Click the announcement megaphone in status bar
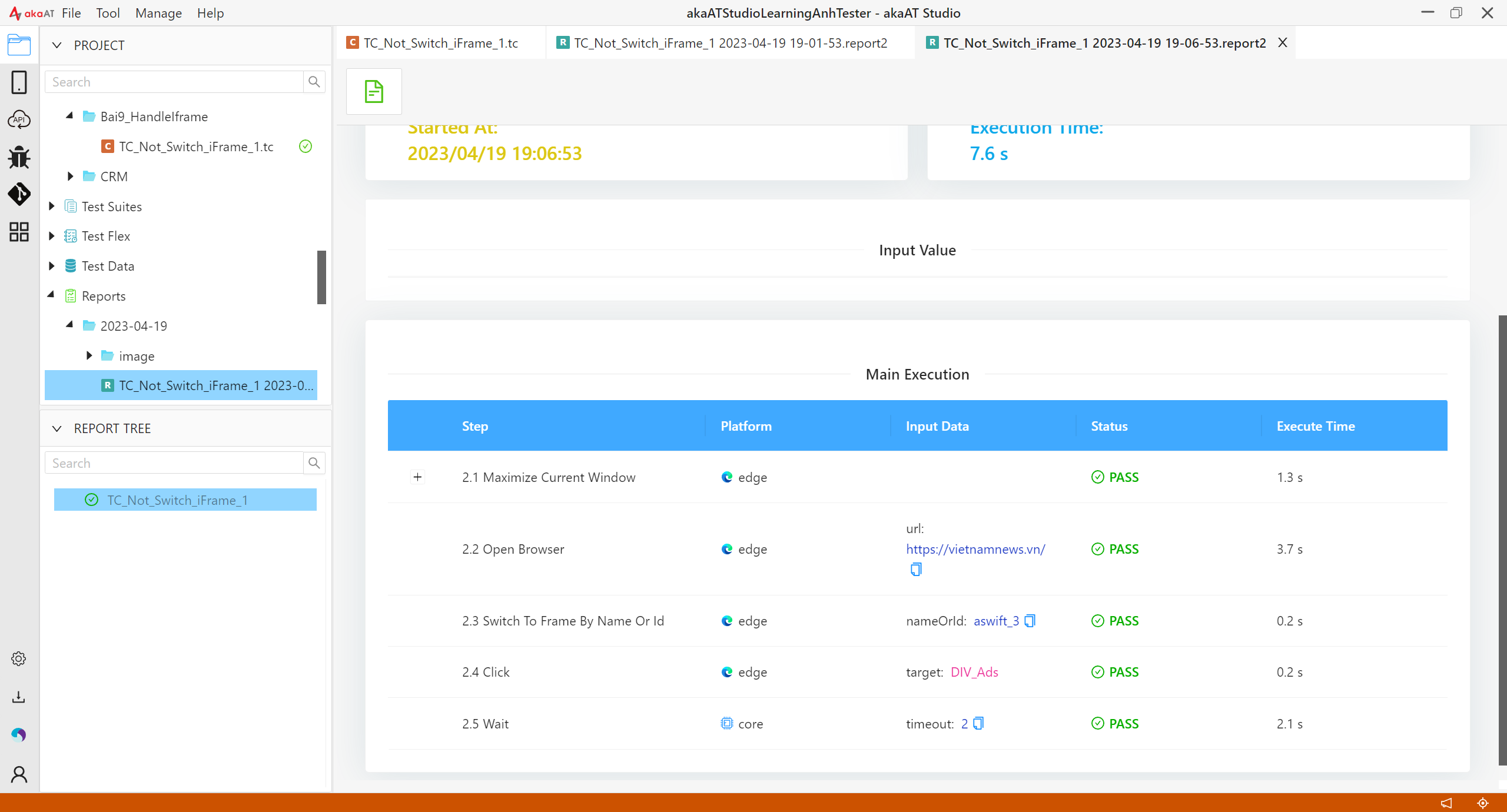This screenshot has height=812, width=1507. [1446, 803]
